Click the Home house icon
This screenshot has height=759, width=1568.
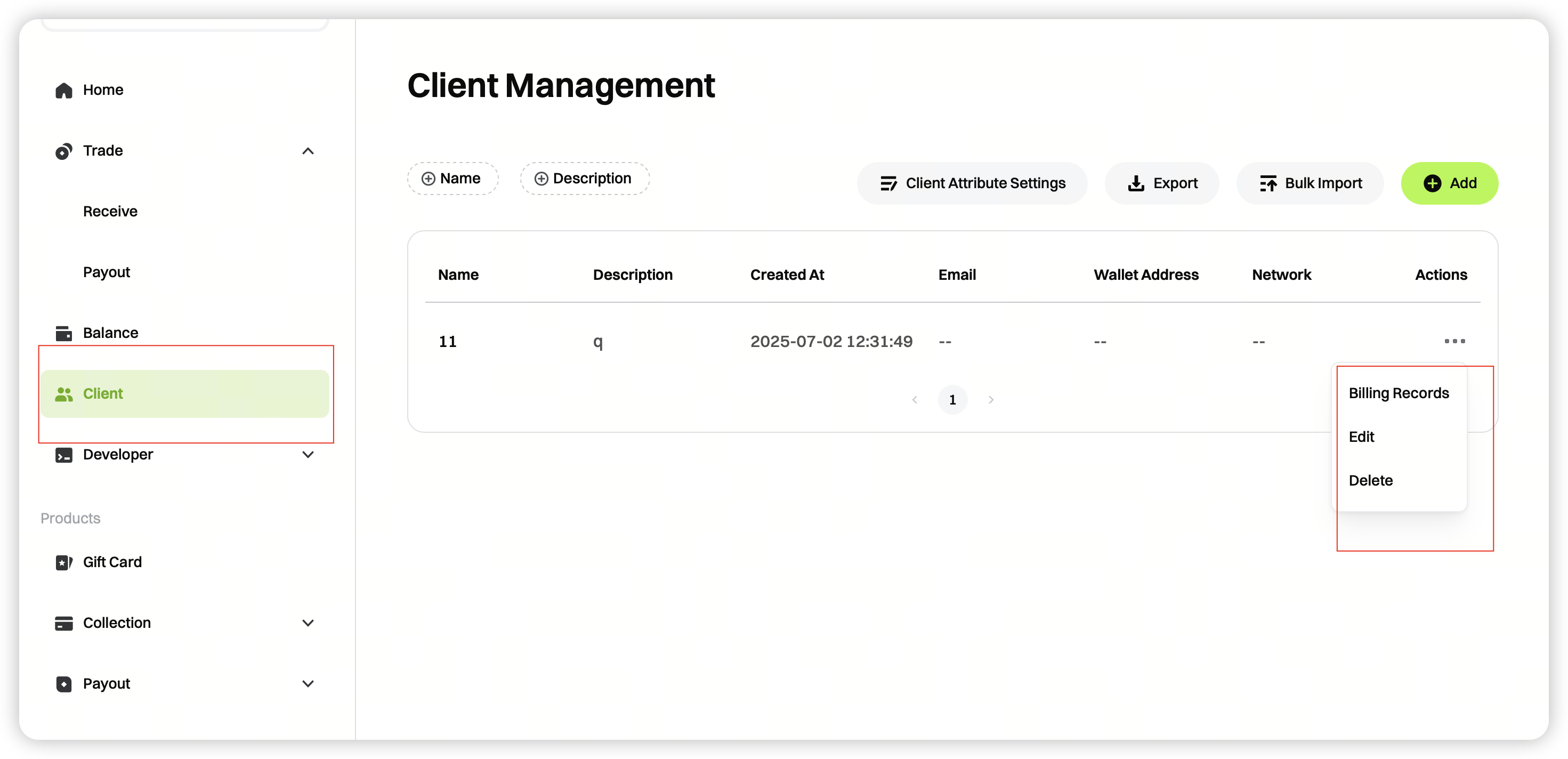(x=63, y=90)
